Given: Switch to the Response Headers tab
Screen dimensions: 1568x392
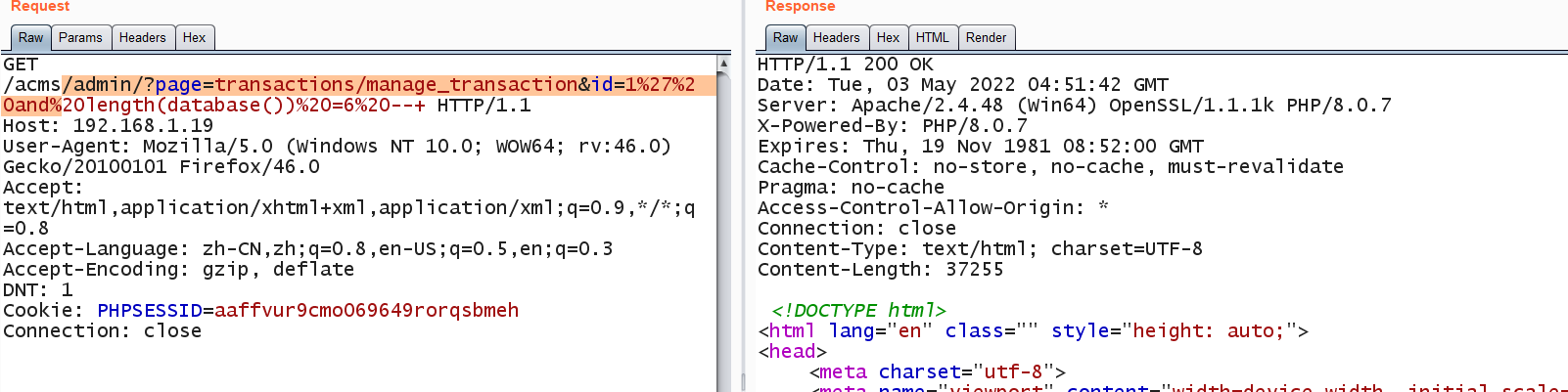Looking at the screenshot, I should click(x=837, y=38).
